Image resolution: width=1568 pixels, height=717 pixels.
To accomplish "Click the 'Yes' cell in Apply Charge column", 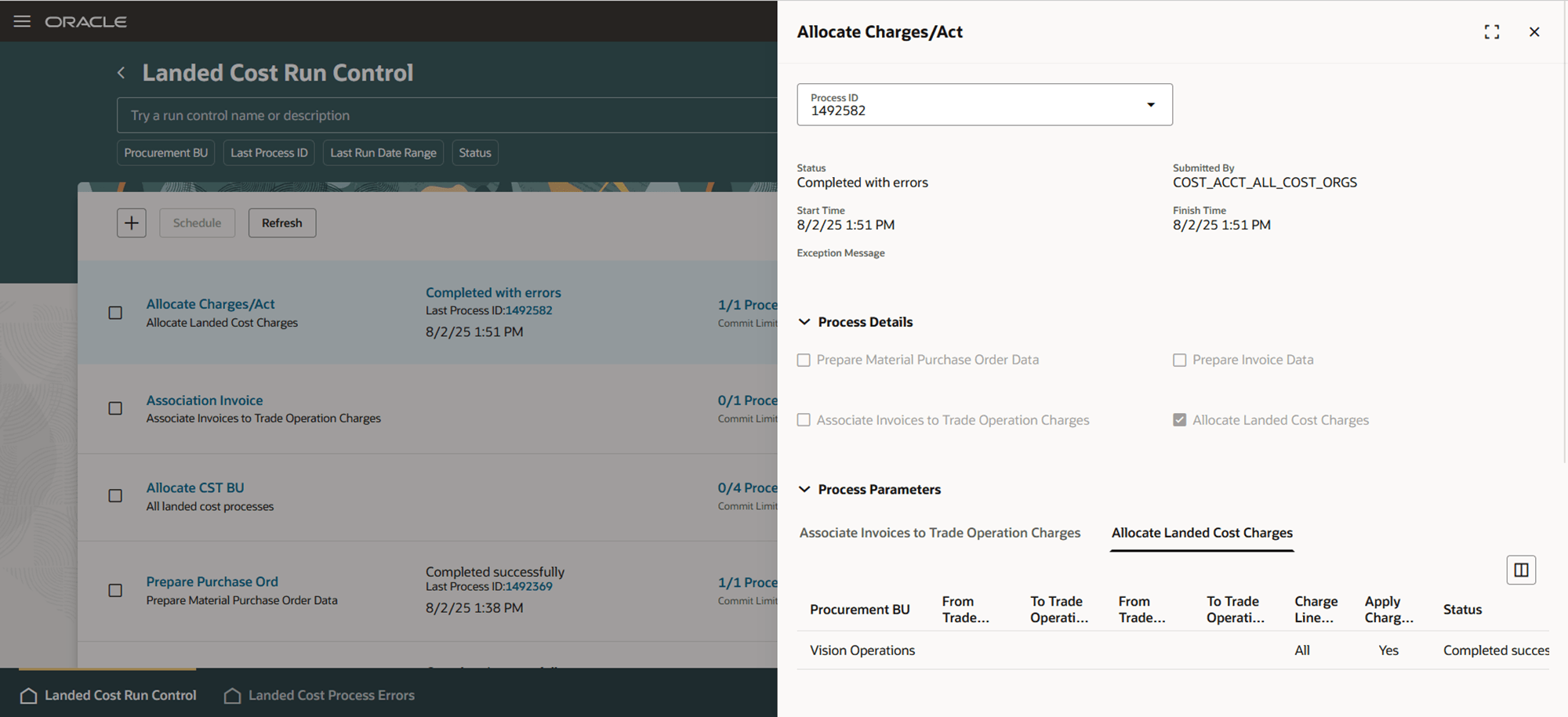I will pos(1388,650).
